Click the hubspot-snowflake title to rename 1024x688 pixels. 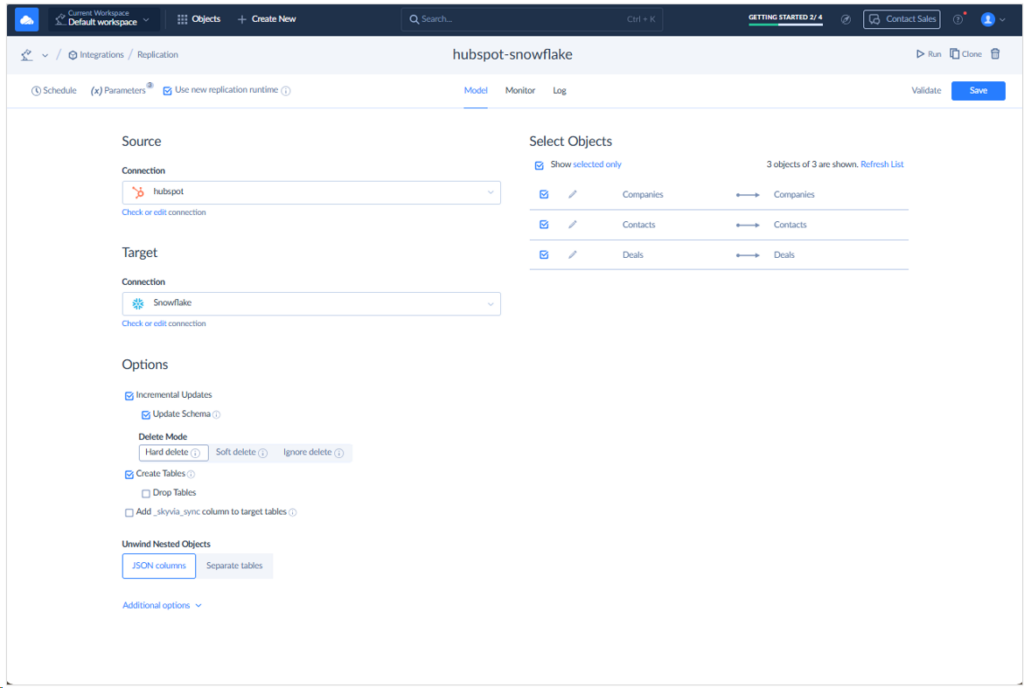coord(512,54)
